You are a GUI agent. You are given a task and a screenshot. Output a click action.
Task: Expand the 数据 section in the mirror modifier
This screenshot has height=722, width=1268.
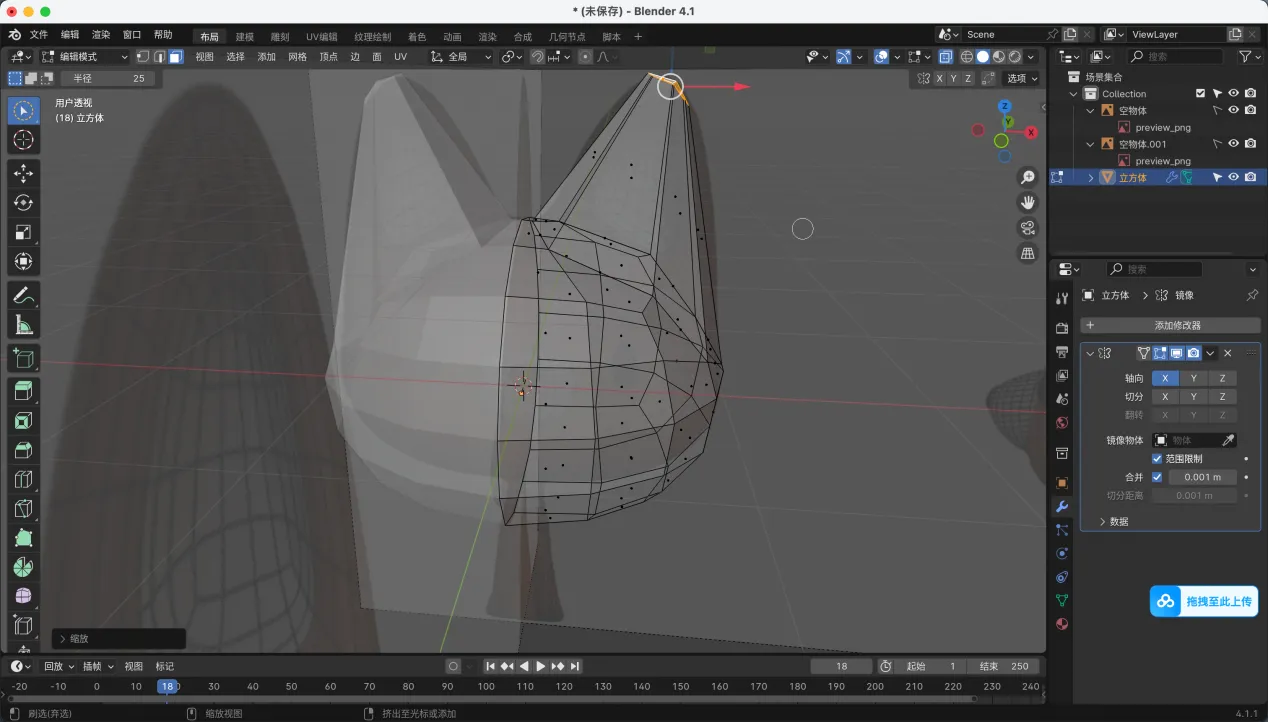click(x=1113, y=521)
